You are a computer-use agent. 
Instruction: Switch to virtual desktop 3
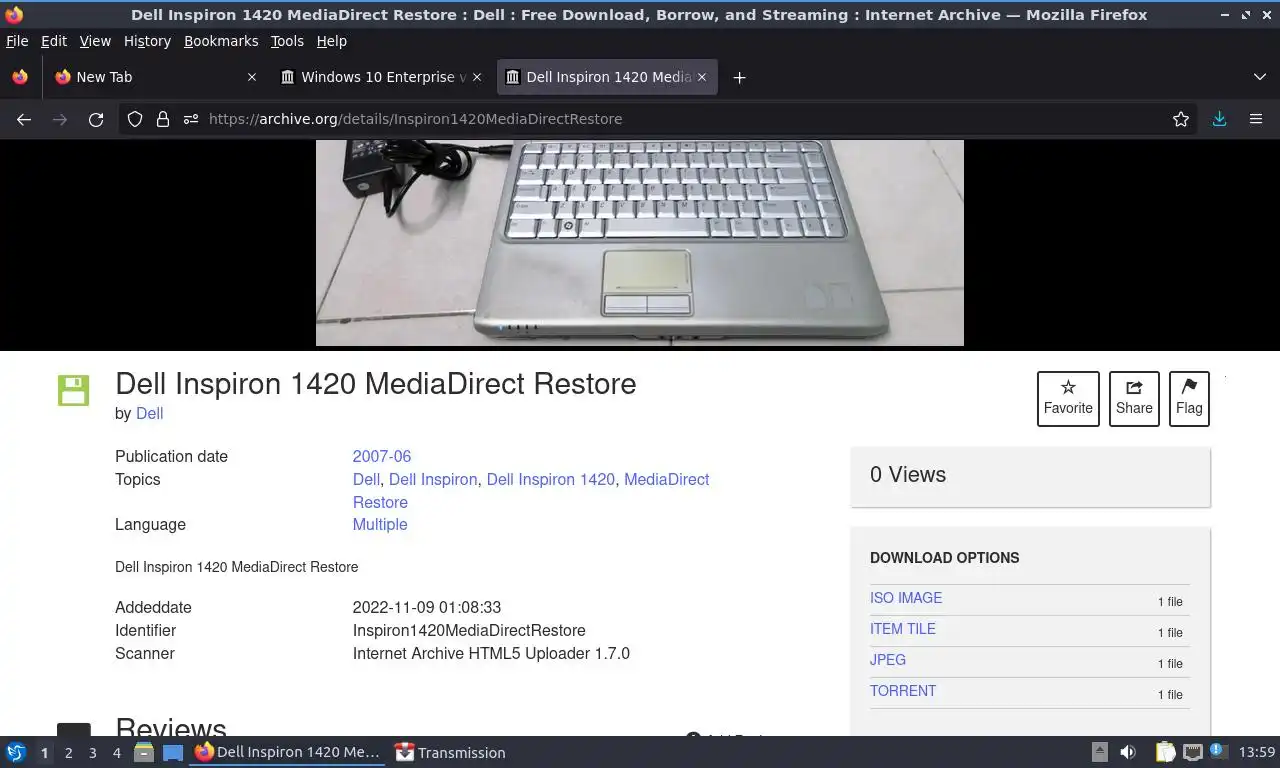[92, 752]
